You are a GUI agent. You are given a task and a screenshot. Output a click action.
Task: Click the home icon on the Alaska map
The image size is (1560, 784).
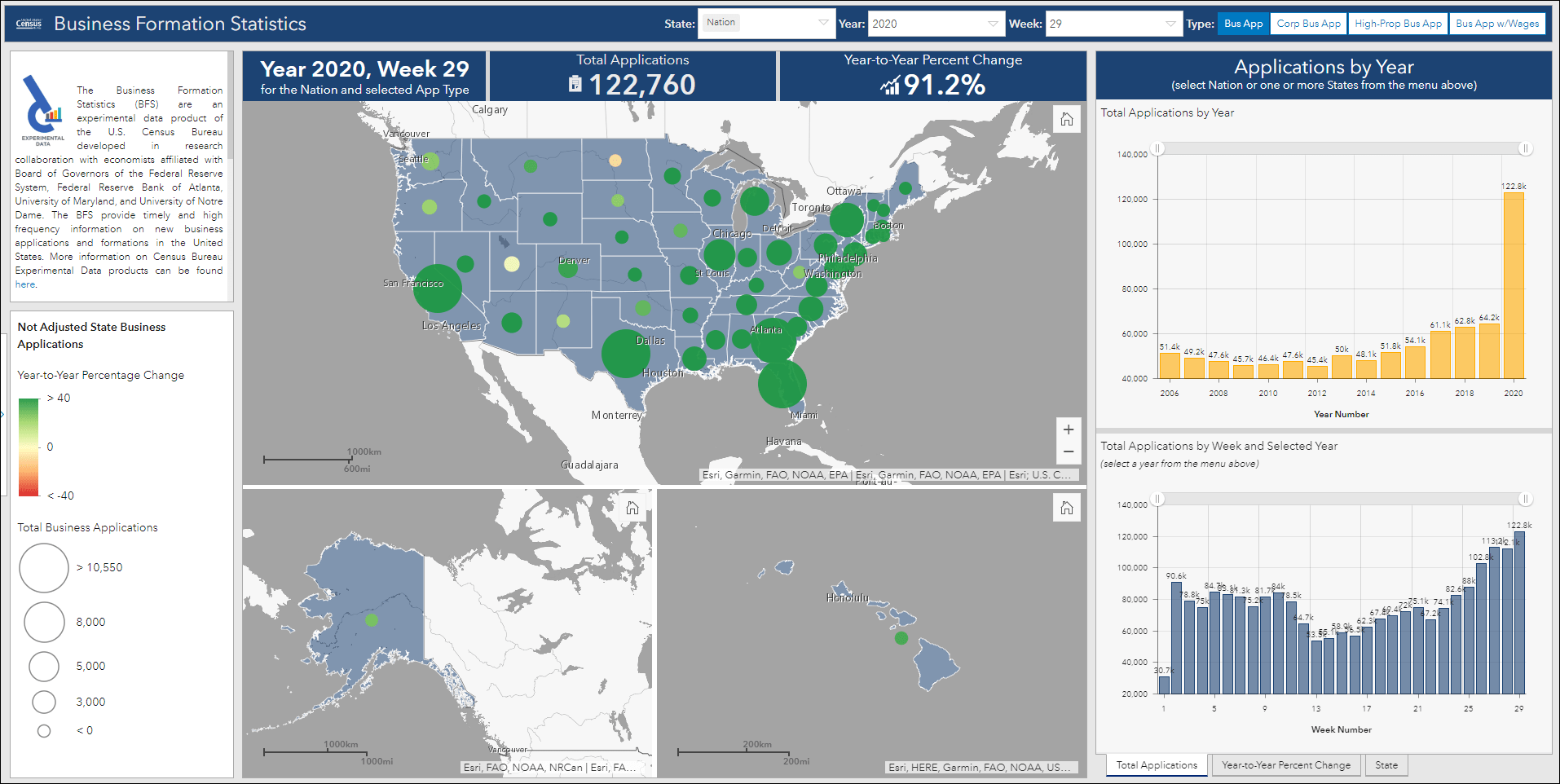pyautogui.click(x=632, y=507)
